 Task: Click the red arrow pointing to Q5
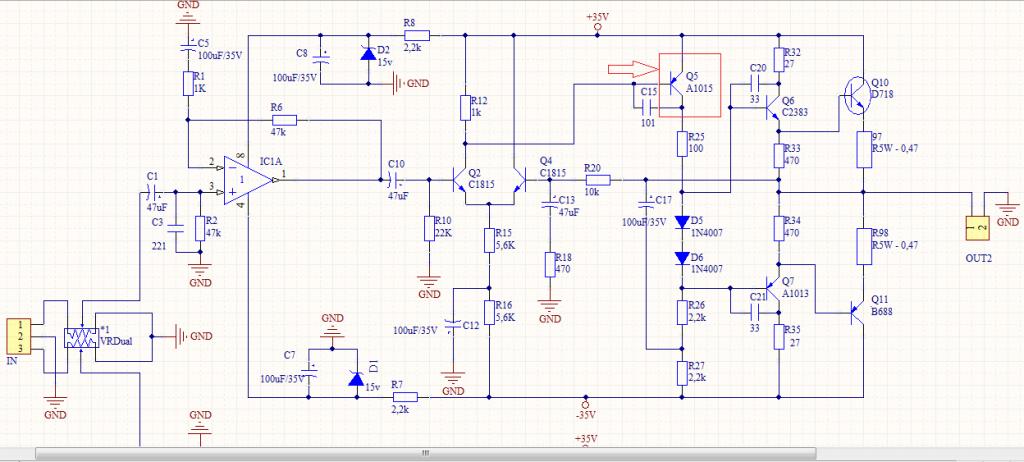coord(633,68)
